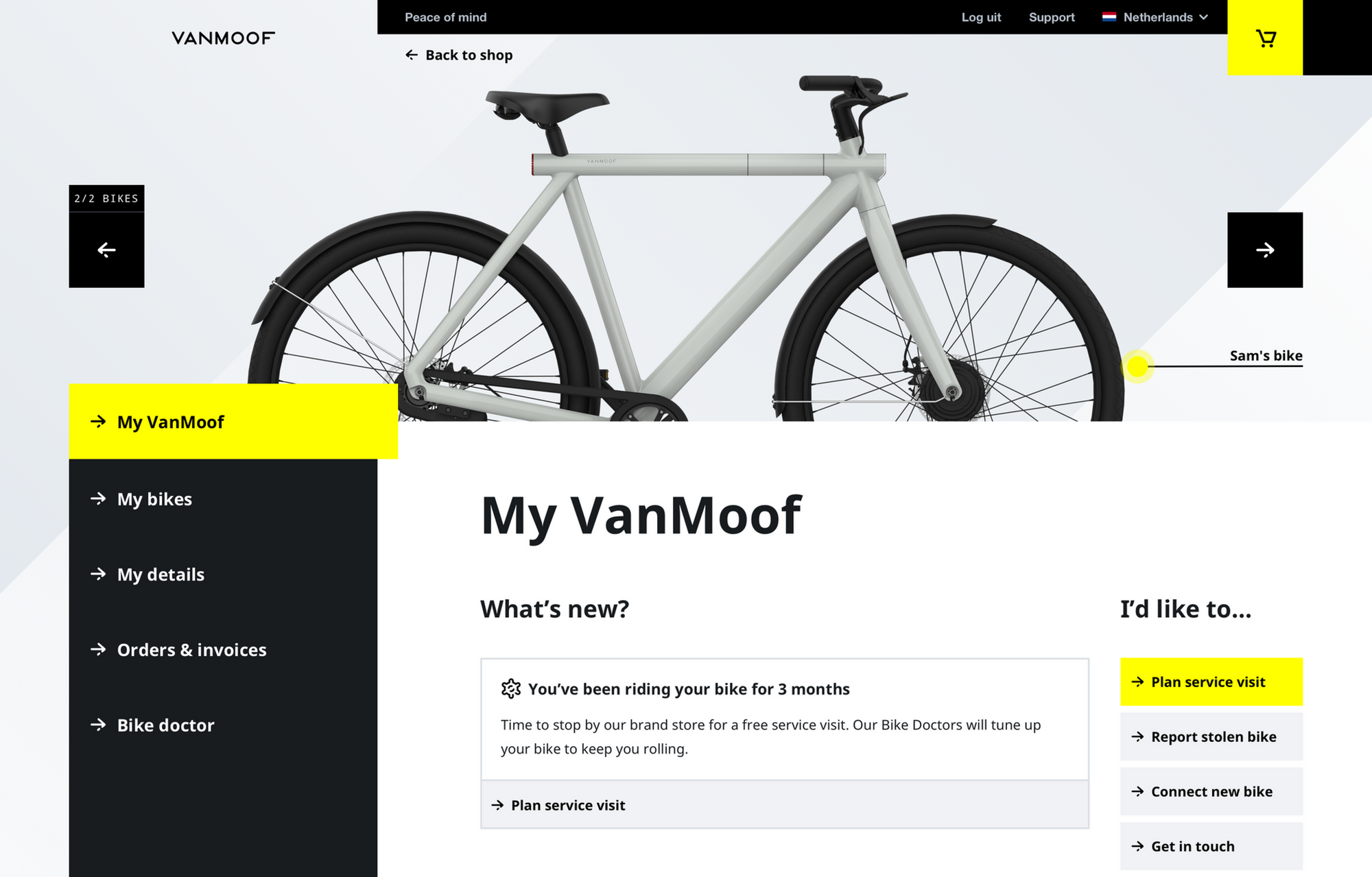1372x877 pixels.
Task: Click the yellow Plan service visit button
Action: pyautogui.click(x=1211, y=682)
